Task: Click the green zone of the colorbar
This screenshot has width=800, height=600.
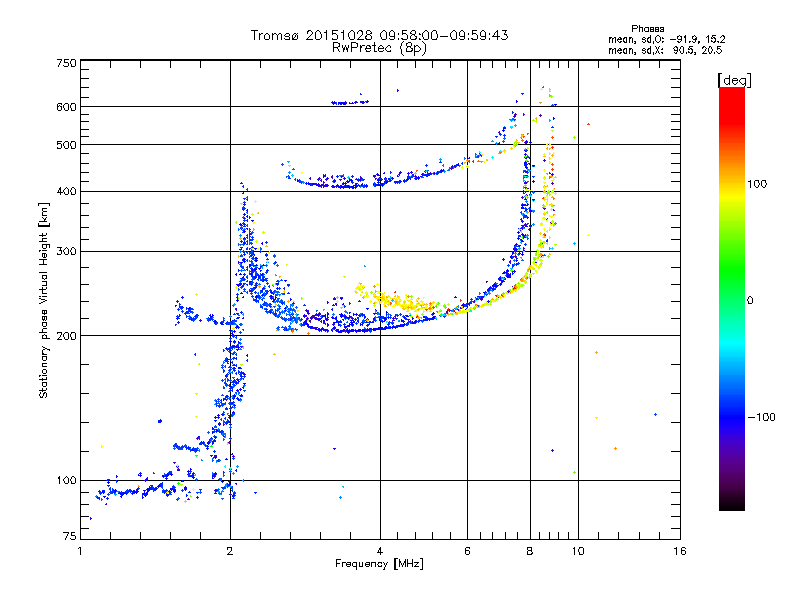Action: tap(732, 270)
